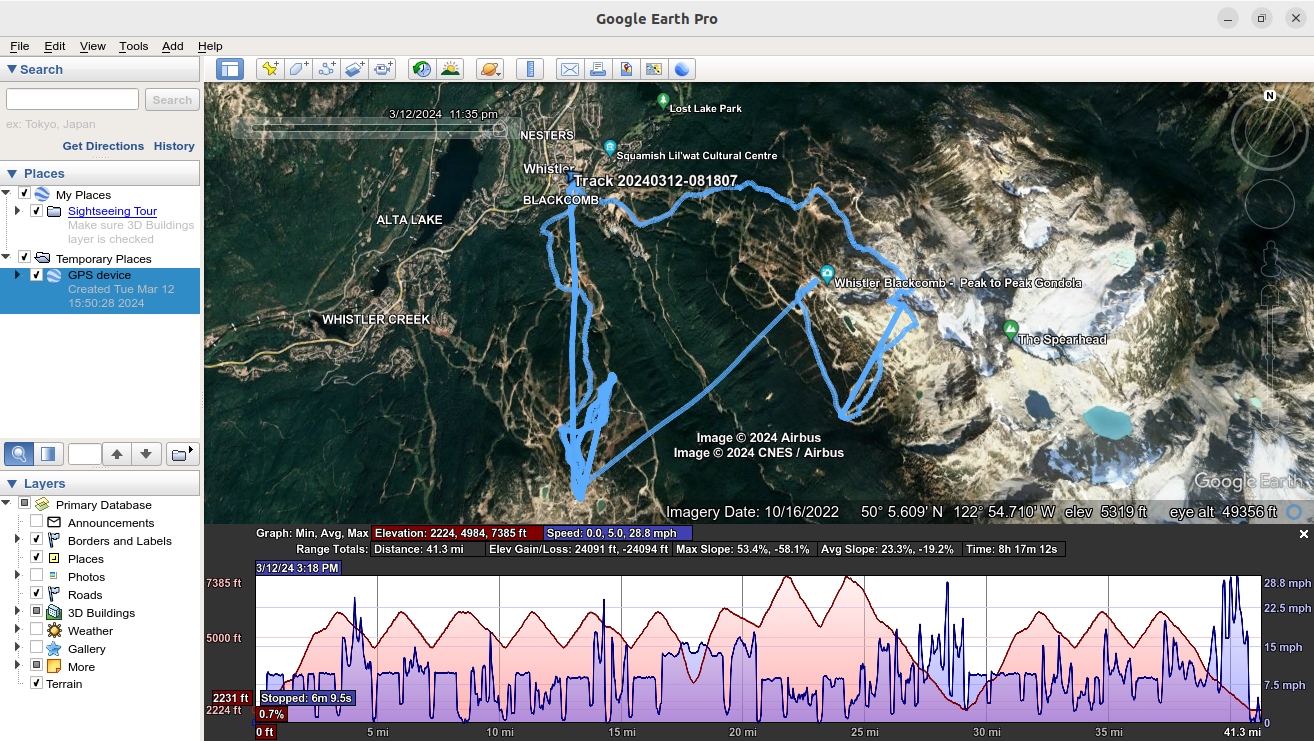This screenshot has height=741, width=1314.
Task: Click the Email toolbar icon
Action: coord(570,69)
